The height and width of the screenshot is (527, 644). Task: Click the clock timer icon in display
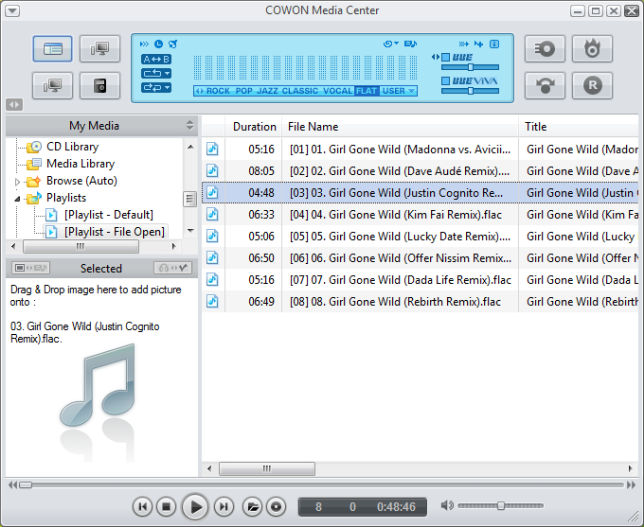(159, 44)
